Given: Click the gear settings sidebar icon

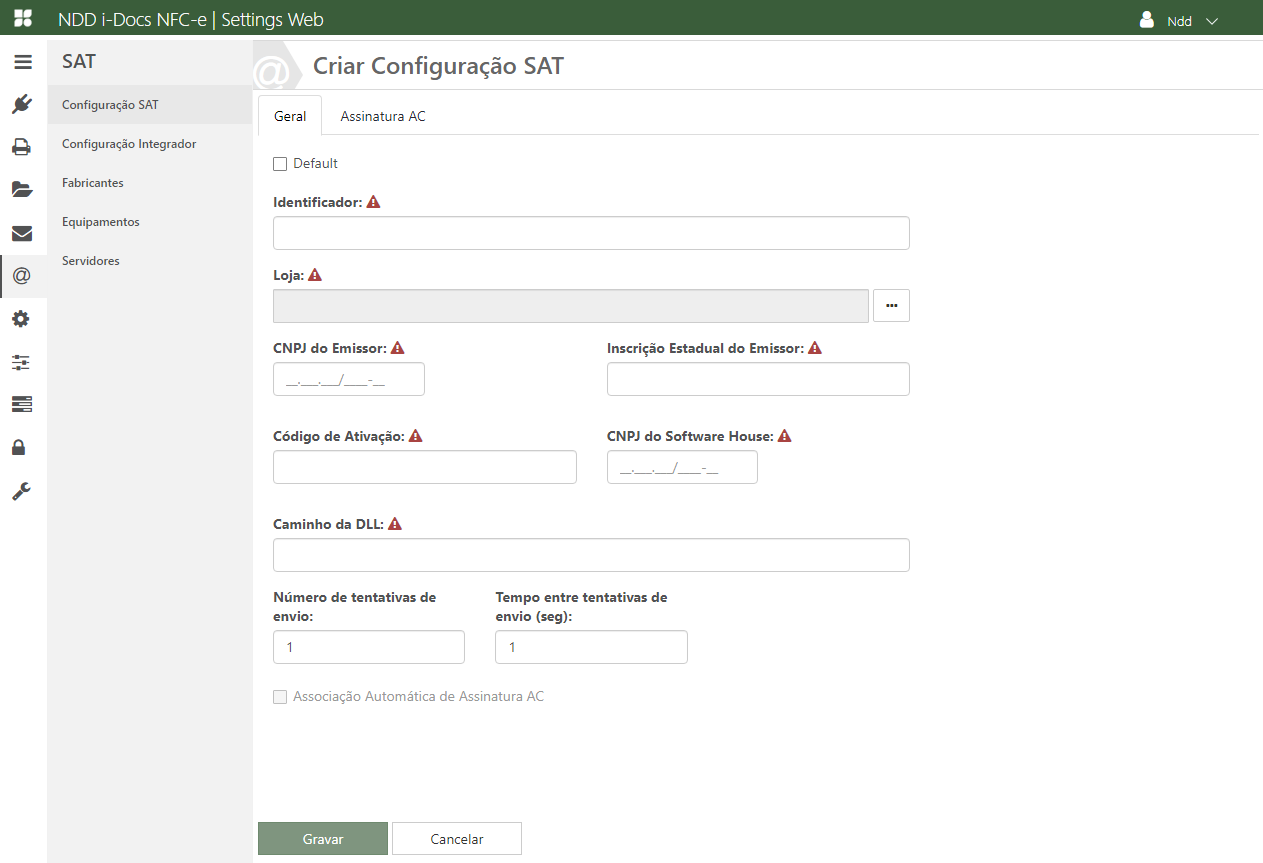Looking at the screenshot, I should [22, 319].
